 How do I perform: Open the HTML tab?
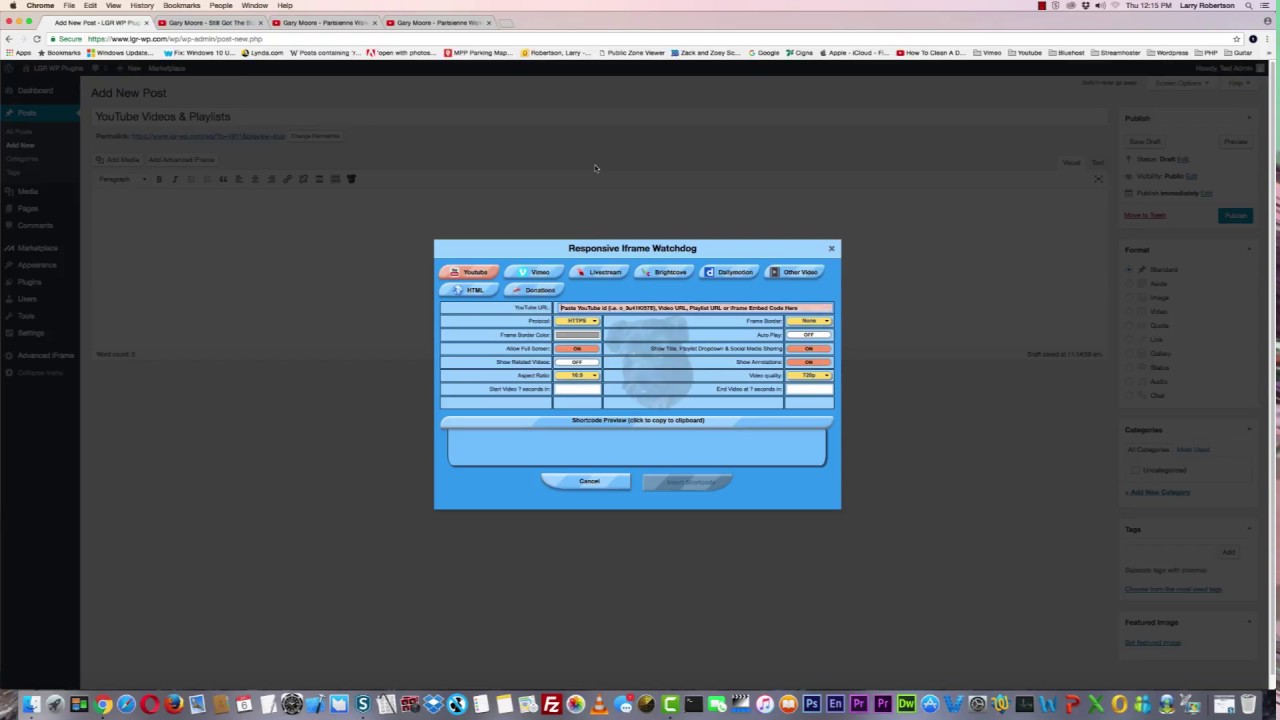coord(468,290)
